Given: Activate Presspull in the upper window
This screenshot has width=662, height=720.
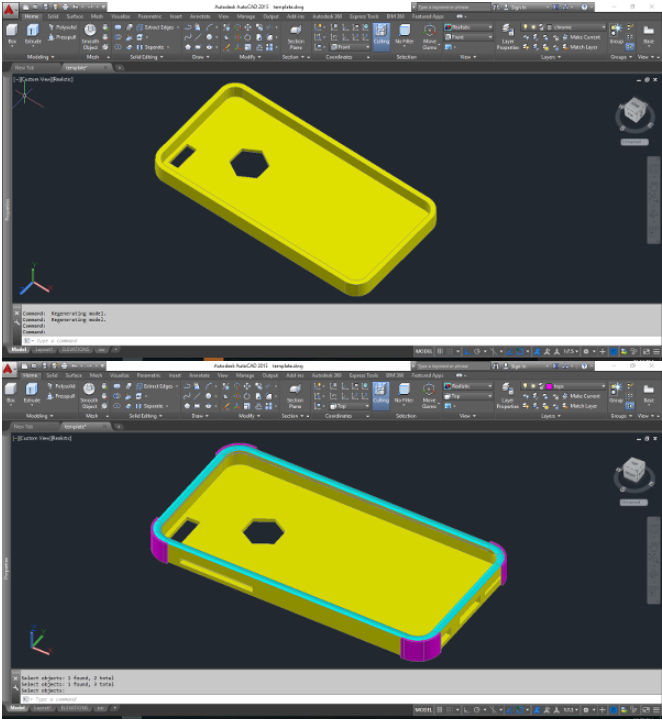Looking at the screenshot, I should tap(62, 37).
